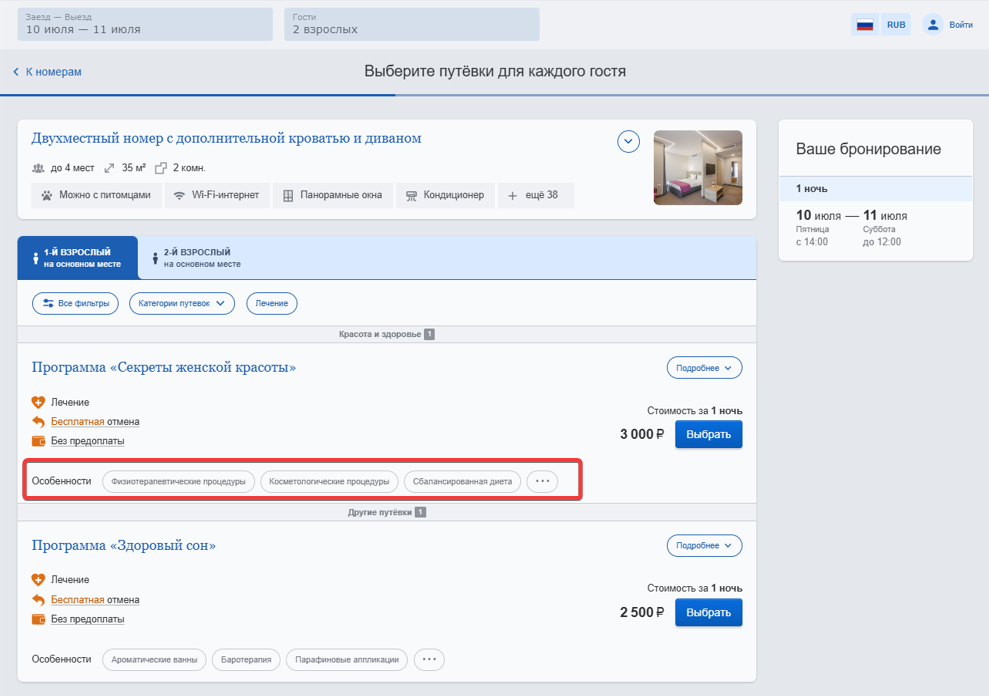
Task: Toggle the Лечение filter chip
Action: coord(272,304)
